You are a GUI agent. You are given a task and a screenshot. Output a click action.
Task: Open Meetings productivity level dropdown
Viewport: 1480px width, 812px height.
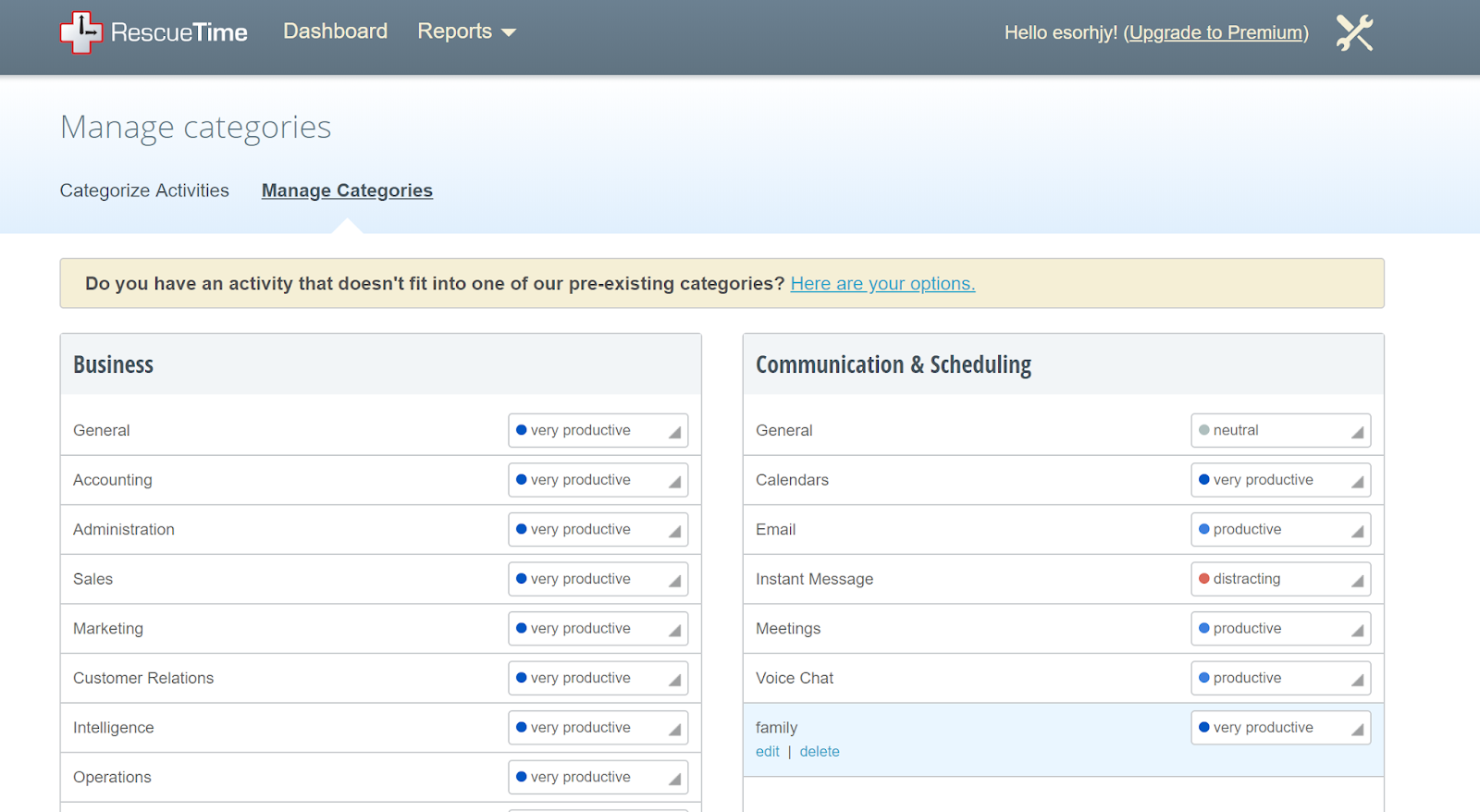tap(1280, 629)
